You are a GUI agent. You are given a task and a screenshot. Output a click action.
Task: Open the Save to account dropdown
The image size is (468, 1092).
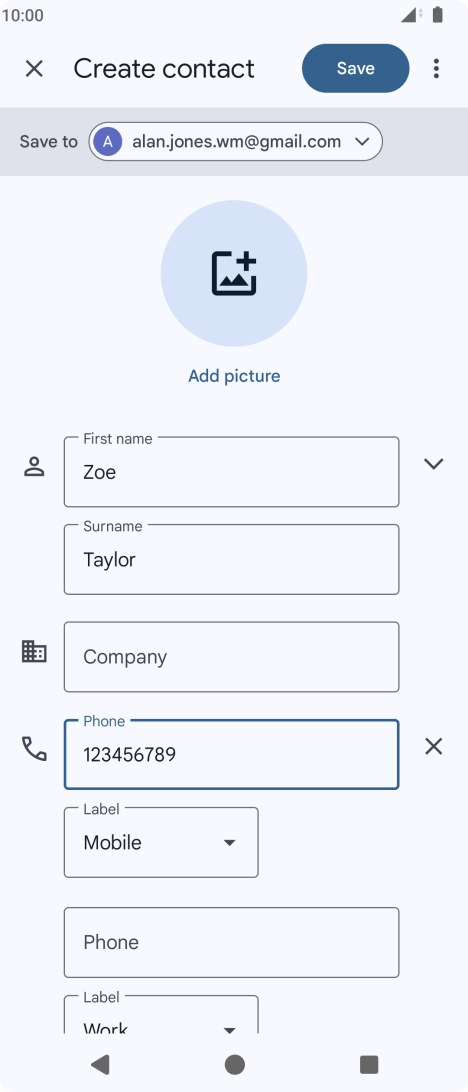[235, 142]
